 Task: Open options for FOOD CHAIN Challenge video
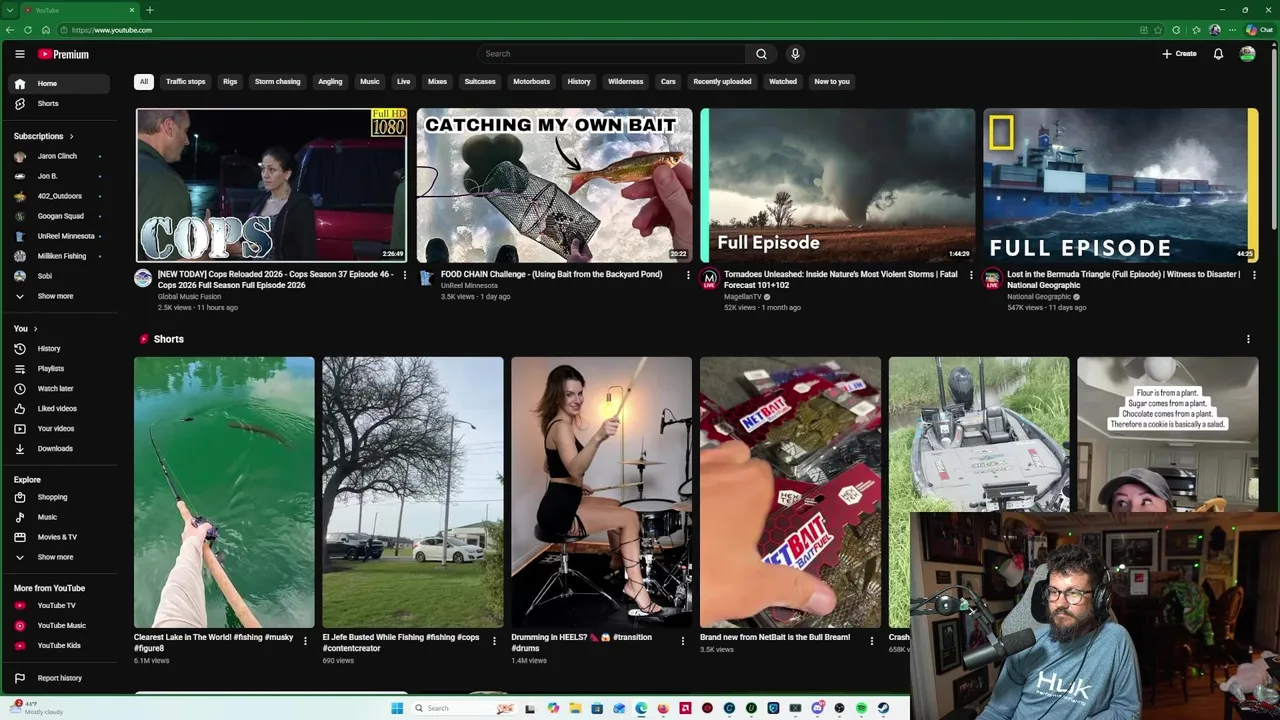click(688, 275)
